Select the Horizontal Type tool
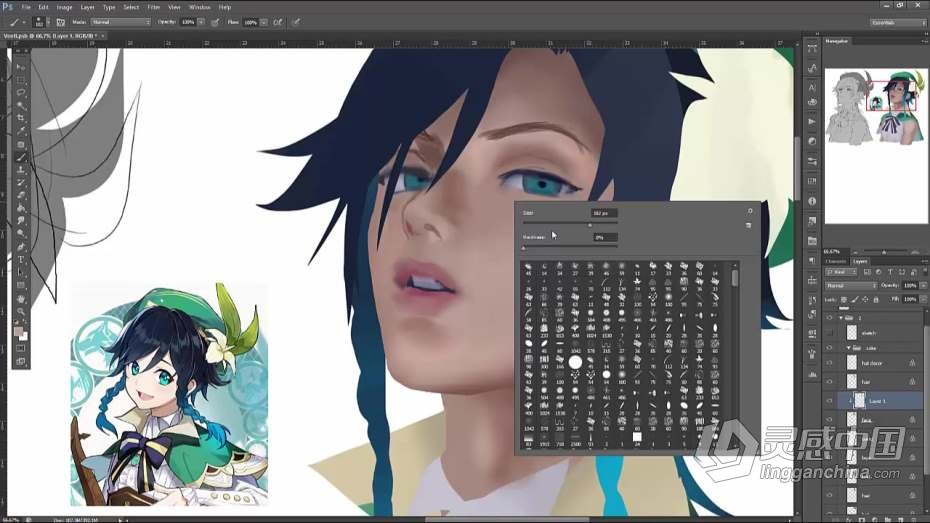Screen dimensions: 930x523 pyautogui.click(x=21, y=260)
